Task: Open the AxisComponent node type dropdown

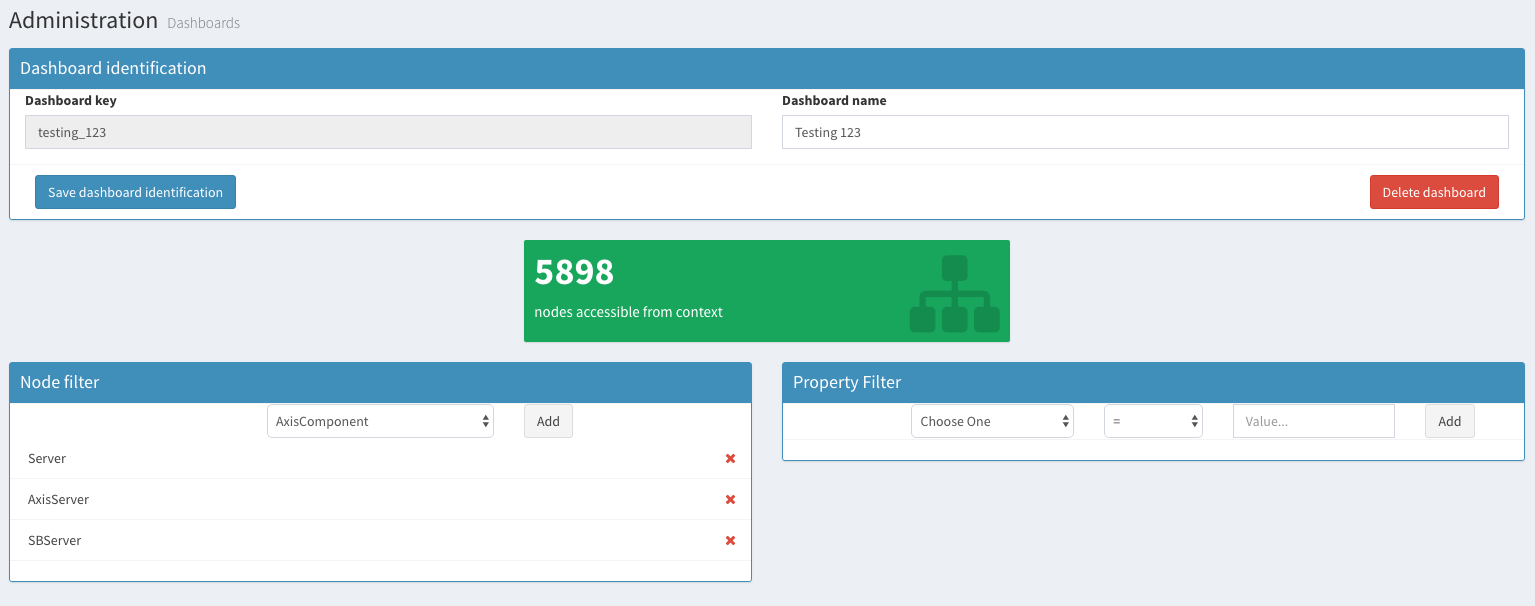Action: [380, 422]
